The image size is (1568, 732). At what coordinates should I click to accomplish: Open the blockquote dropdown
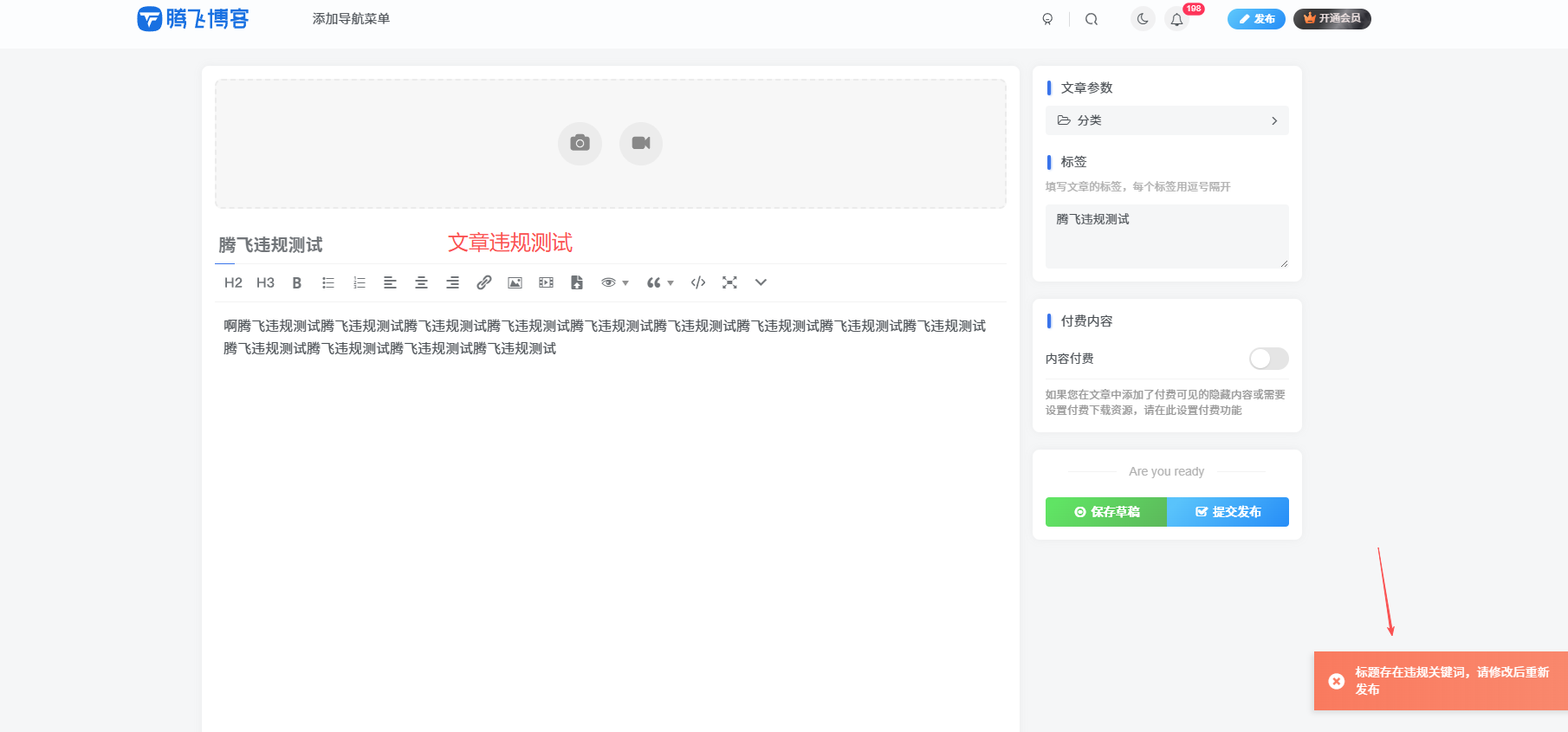(660, 282)
